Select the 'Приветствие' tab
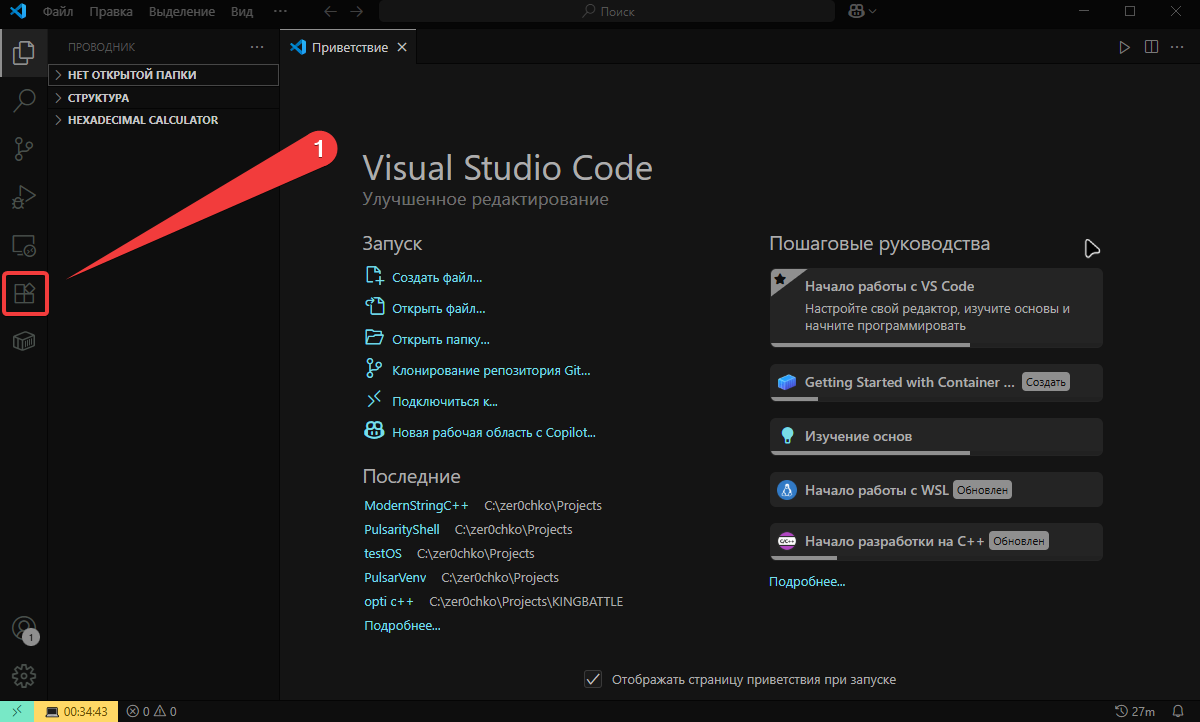The width and height of the screenshot is (1200, 722). (x=349, y=47)
